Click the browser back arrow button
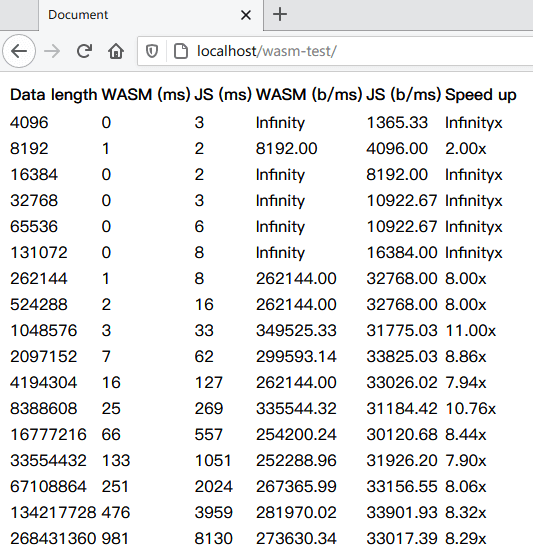 [19, 51]
